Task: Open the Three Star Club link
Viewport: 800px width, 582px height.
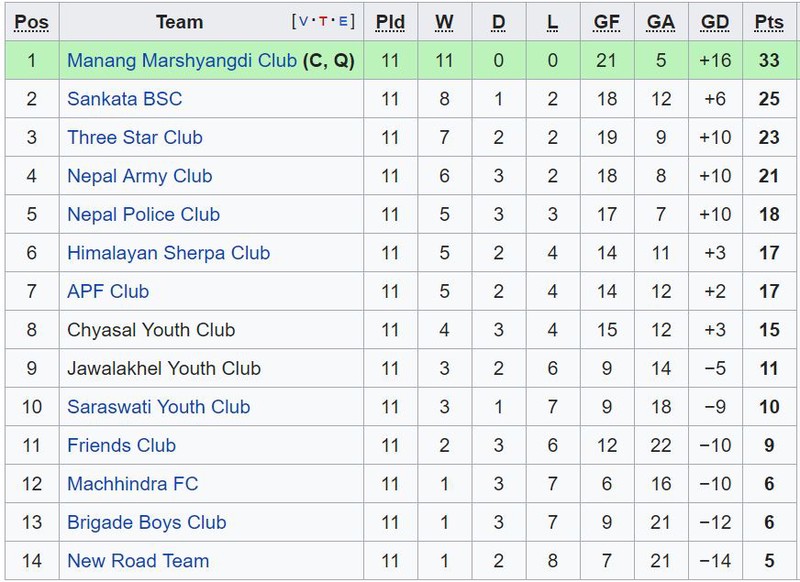Action: click(135, 137)
